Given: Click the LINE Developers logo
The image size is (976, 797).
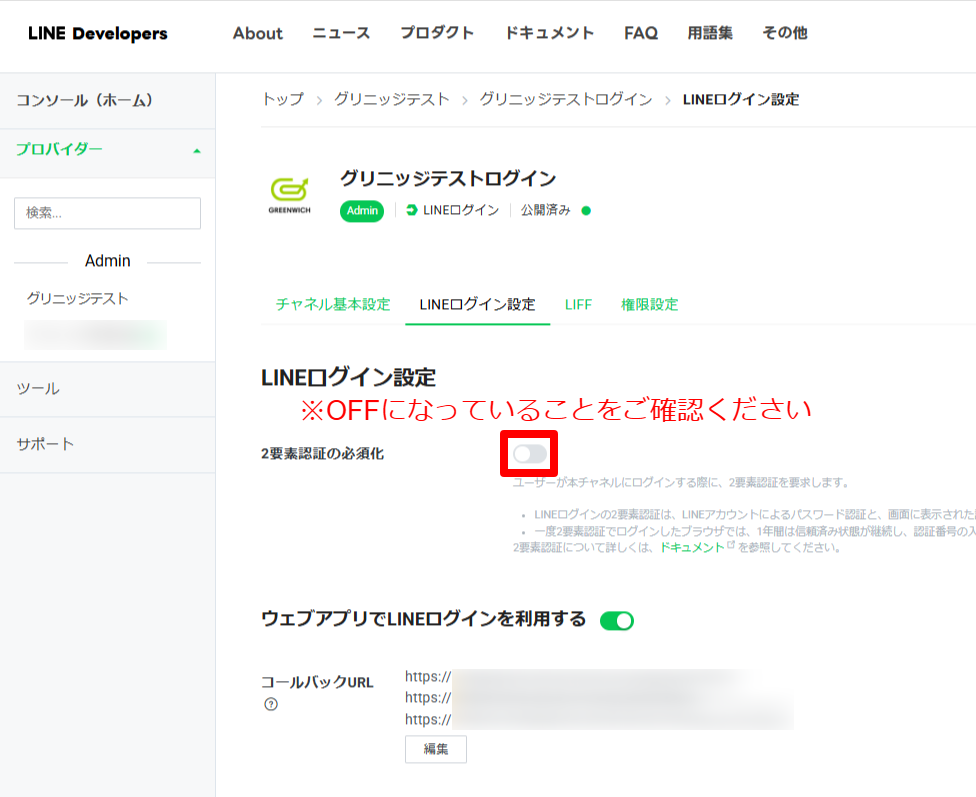Looking at the screenshot, I should [x=98, y=33].
